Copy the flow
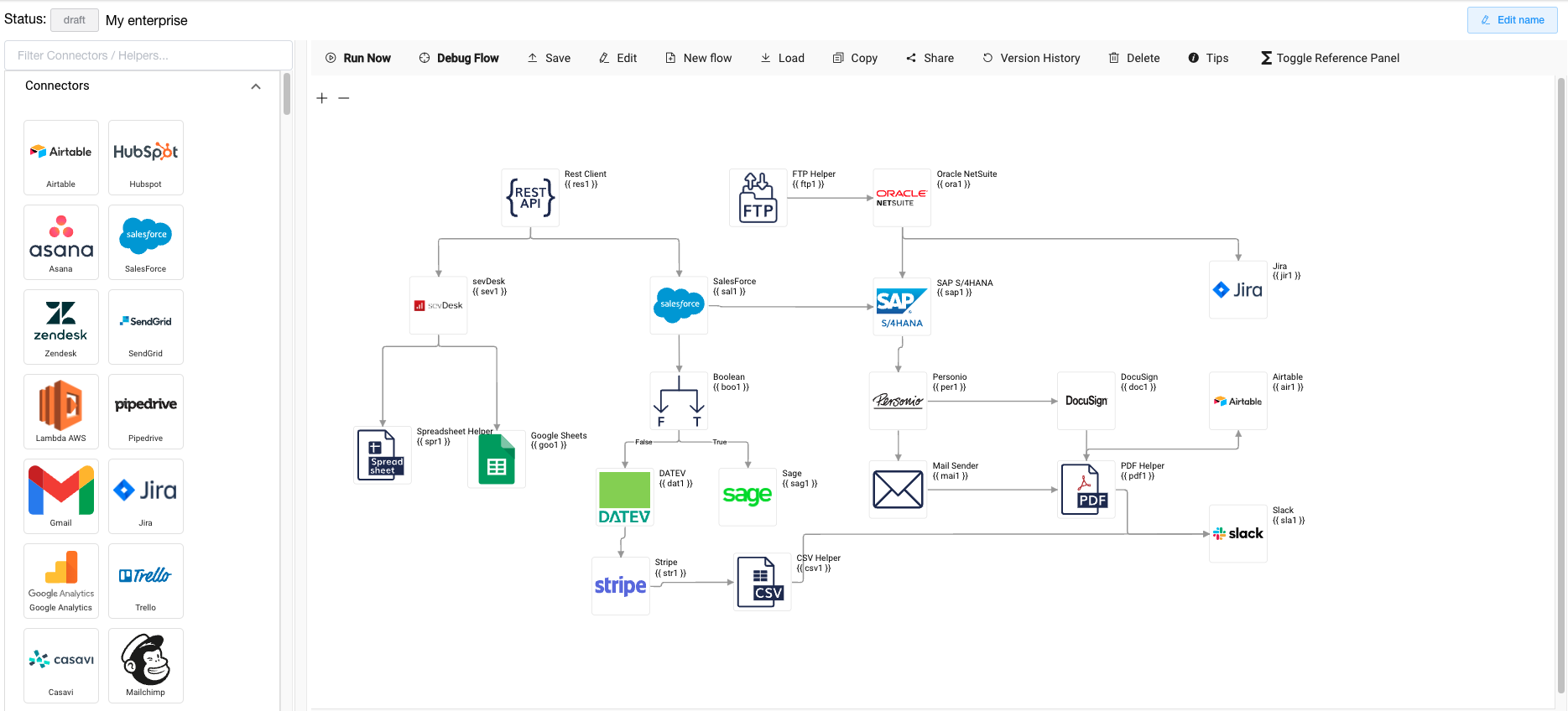The height and width of the screenshot is (711, 1568). (x=855, y=58)
